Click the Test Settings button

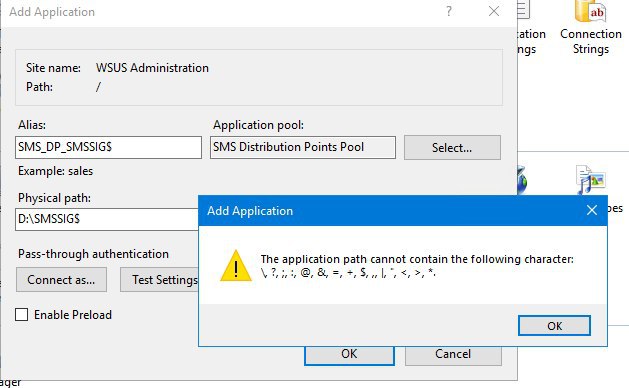(x=159, y=280)
